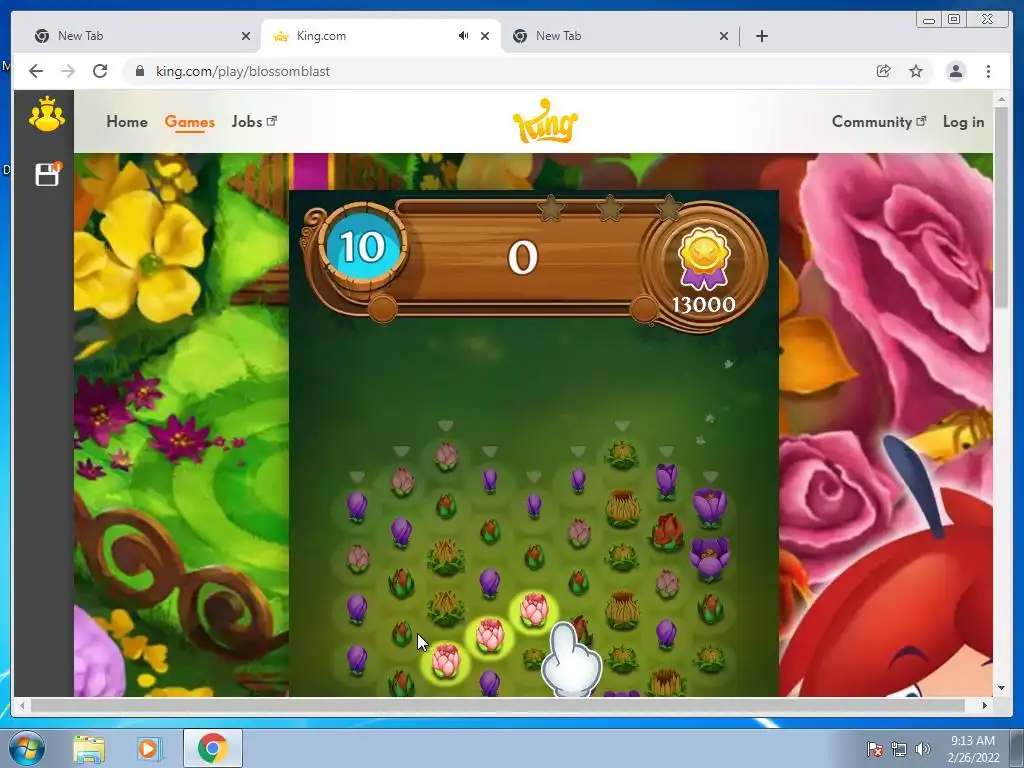Viewport: 1024px width, 768px height.
Task: Close the first New Tab
Action: coord(246,36)
